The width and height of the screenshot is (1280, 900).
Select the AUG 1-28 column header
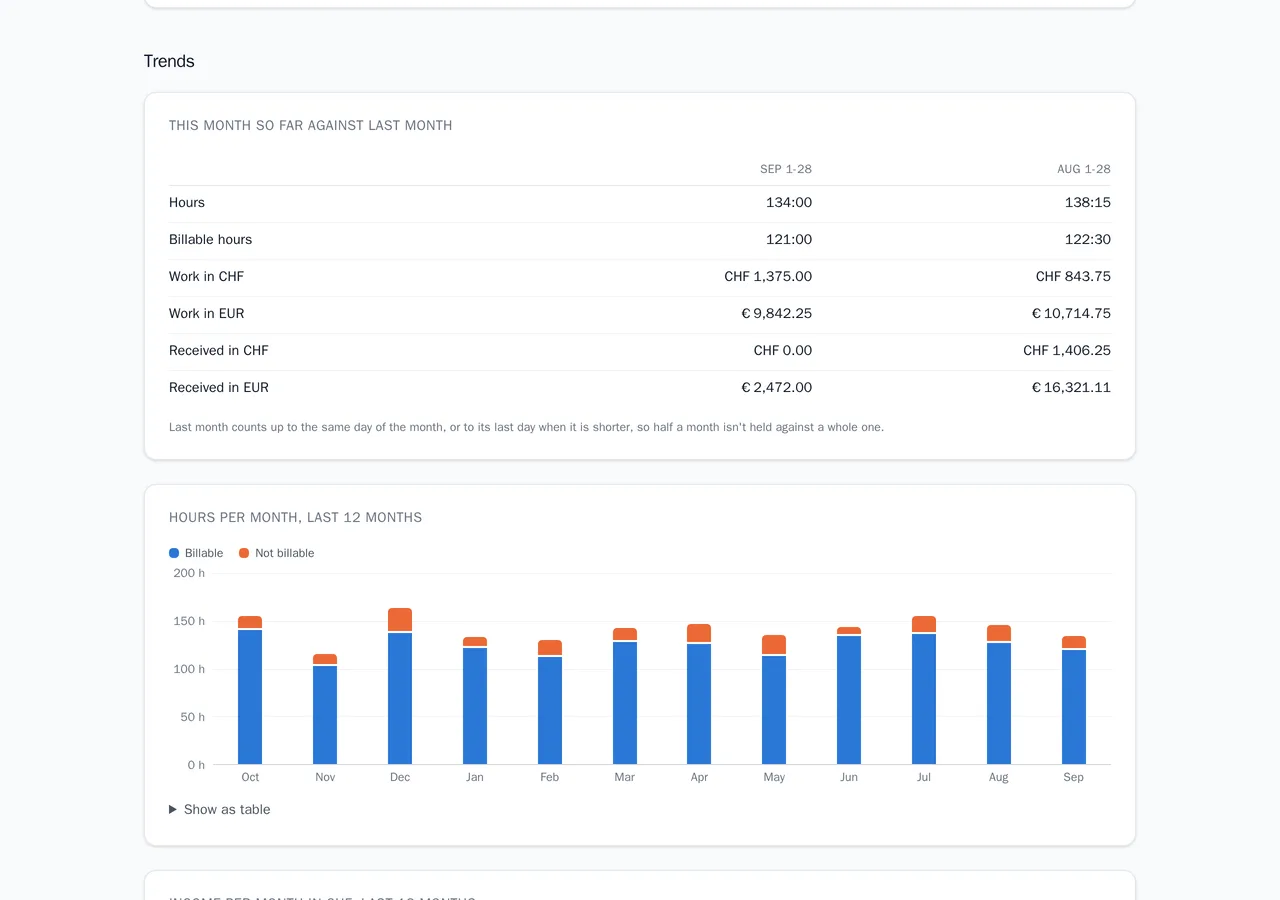point(1084,169)
